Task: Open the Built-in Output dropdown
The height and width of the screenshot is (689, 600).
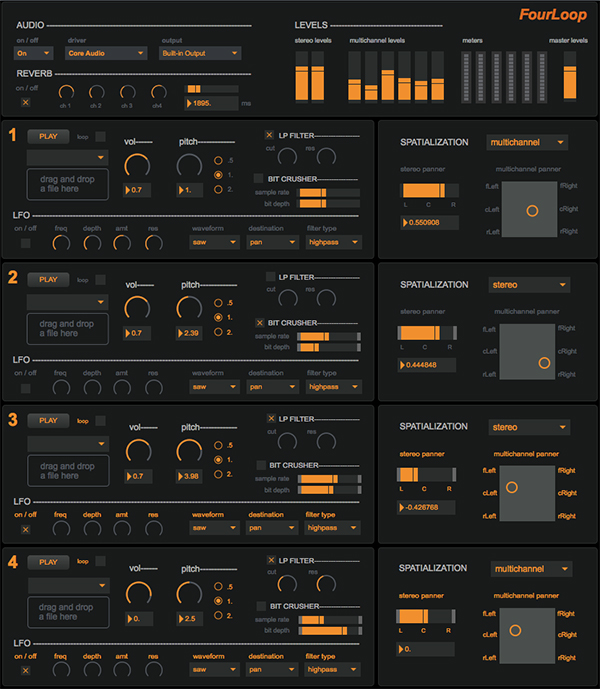Action: pos(200,53)
